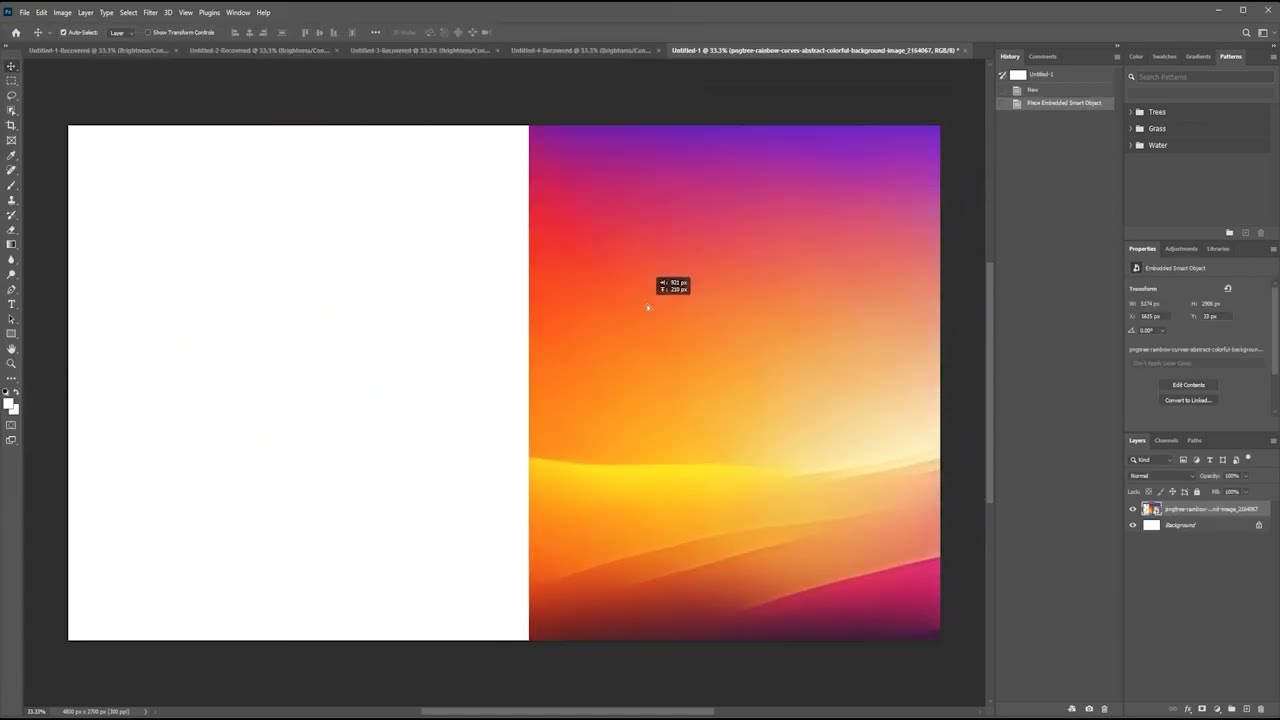Open the layer Kind filter dropdown
This screenshot has width=1280, height=720.
coord(1151,460)
